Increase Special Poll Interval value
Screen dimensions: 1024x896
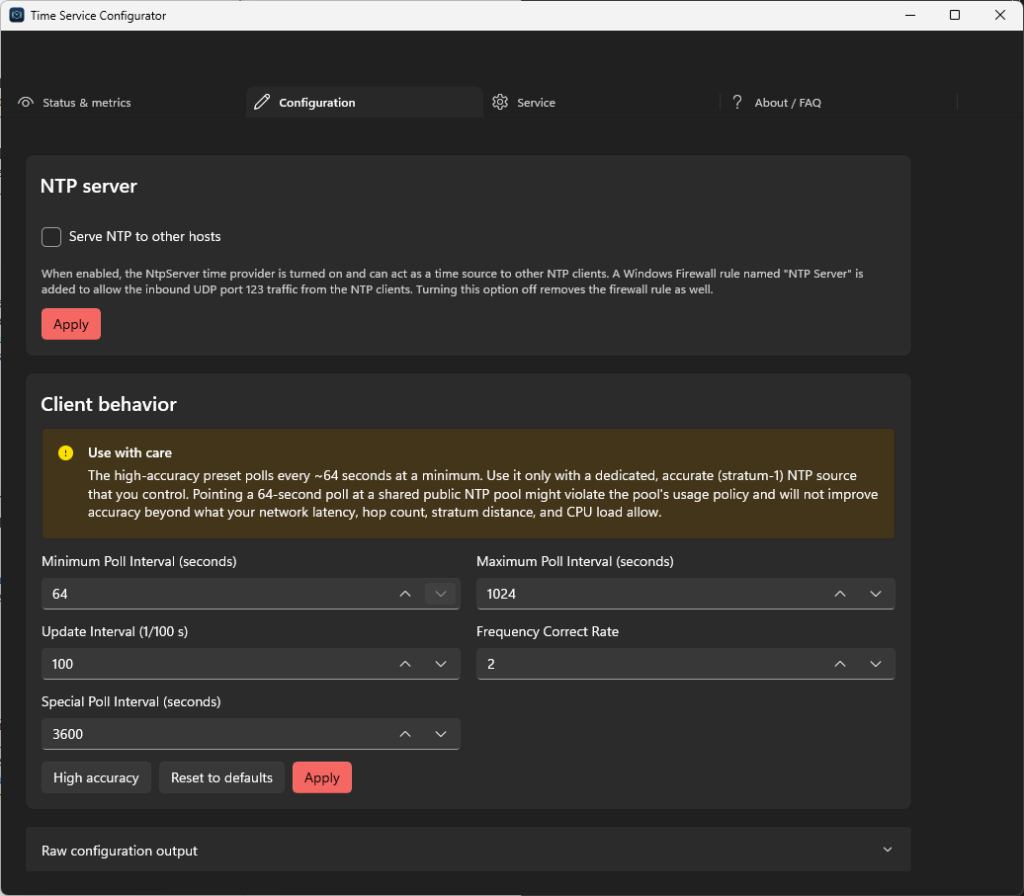click(x=405, y=733)
